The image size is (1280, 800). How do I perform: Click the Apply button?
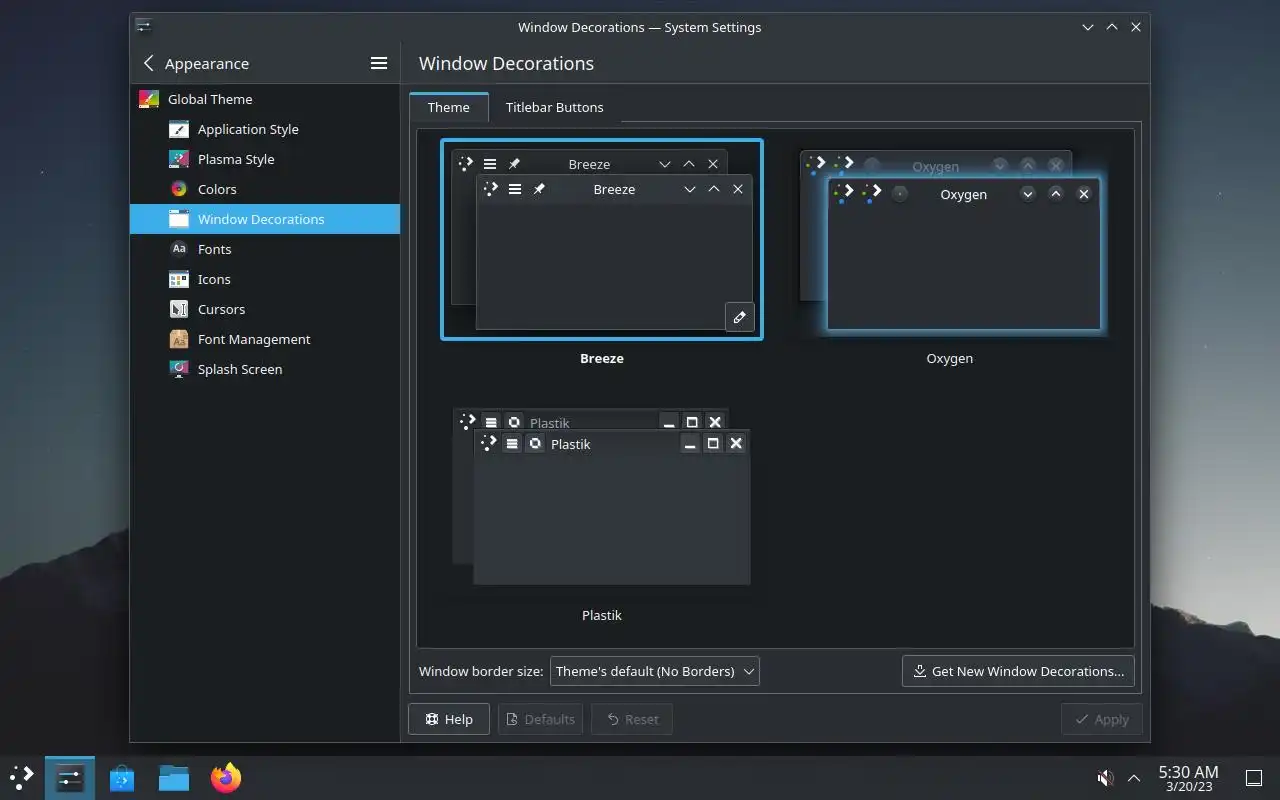pos(1101,719)
